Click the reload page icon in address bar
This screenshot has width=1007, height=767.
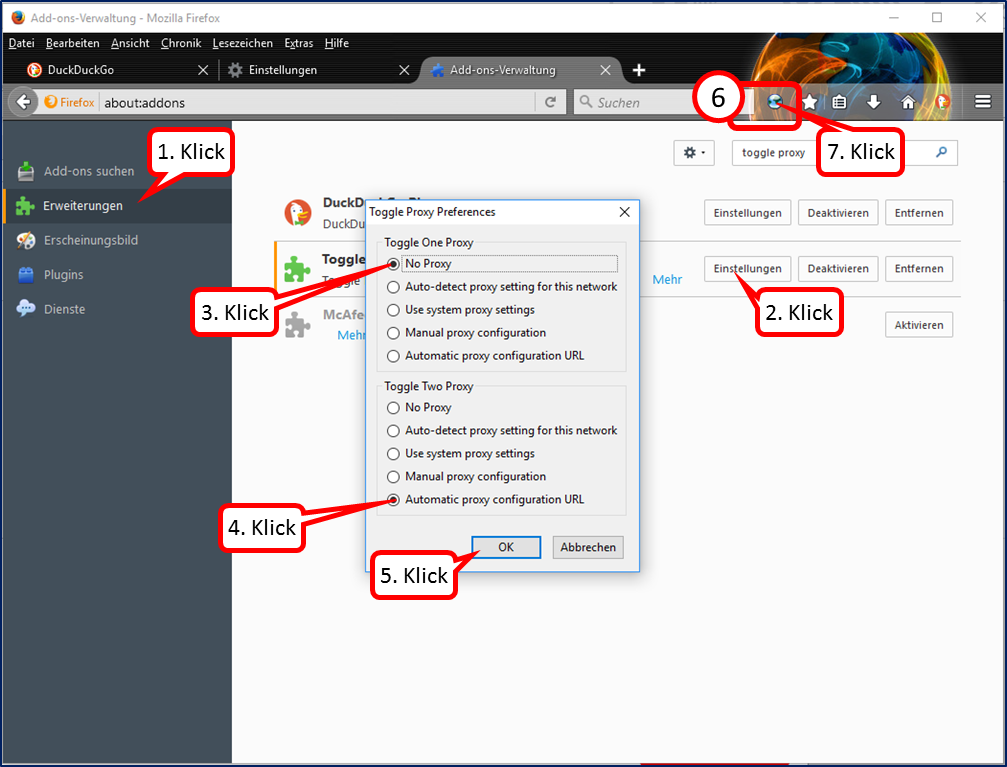(550, 102)
